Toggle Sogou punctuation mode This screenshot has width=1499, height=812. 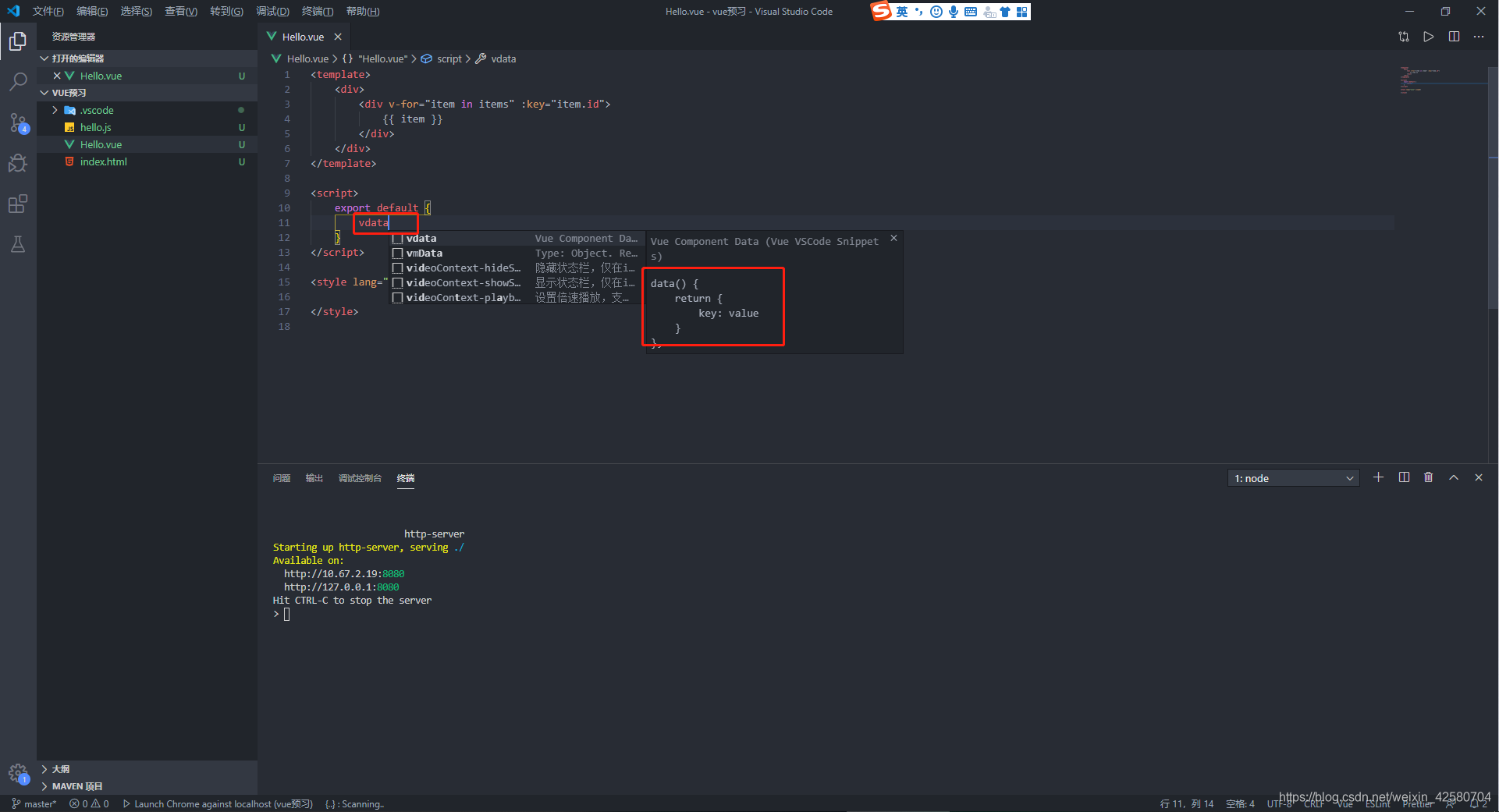tap(919, 12)
